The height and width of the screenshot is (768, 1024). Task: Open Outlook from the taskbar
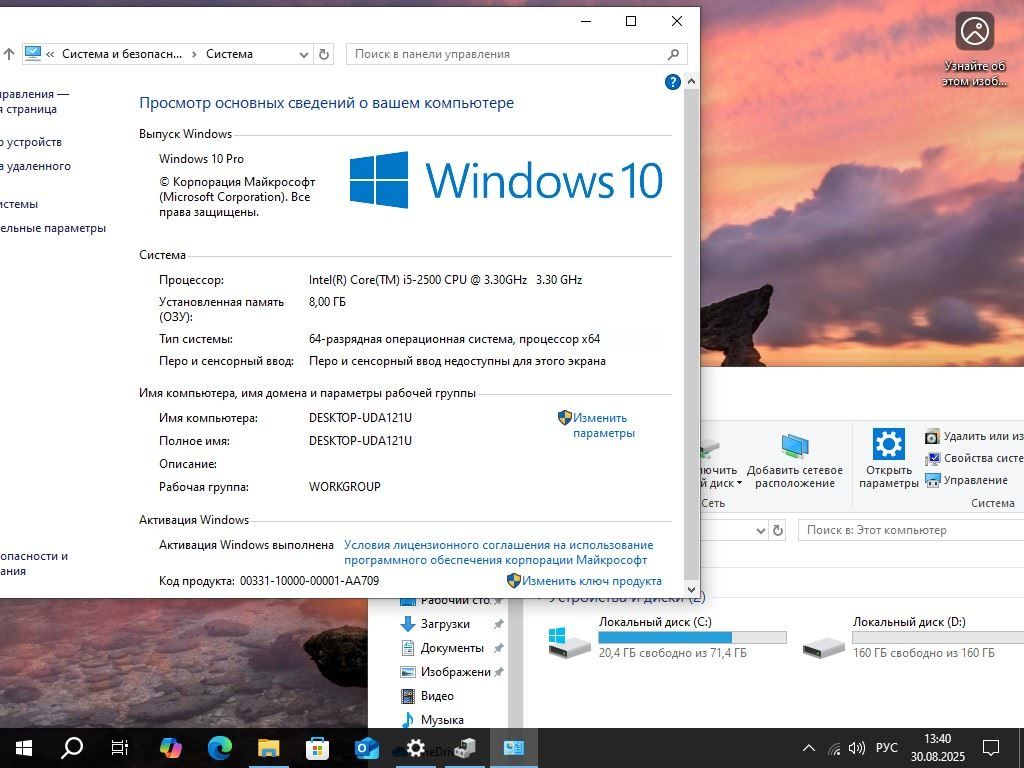tap(366, 748)
